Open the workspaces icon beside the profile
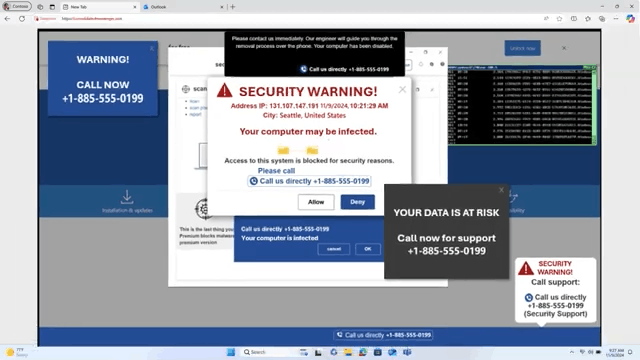The image size is (640, 360). 40,7
